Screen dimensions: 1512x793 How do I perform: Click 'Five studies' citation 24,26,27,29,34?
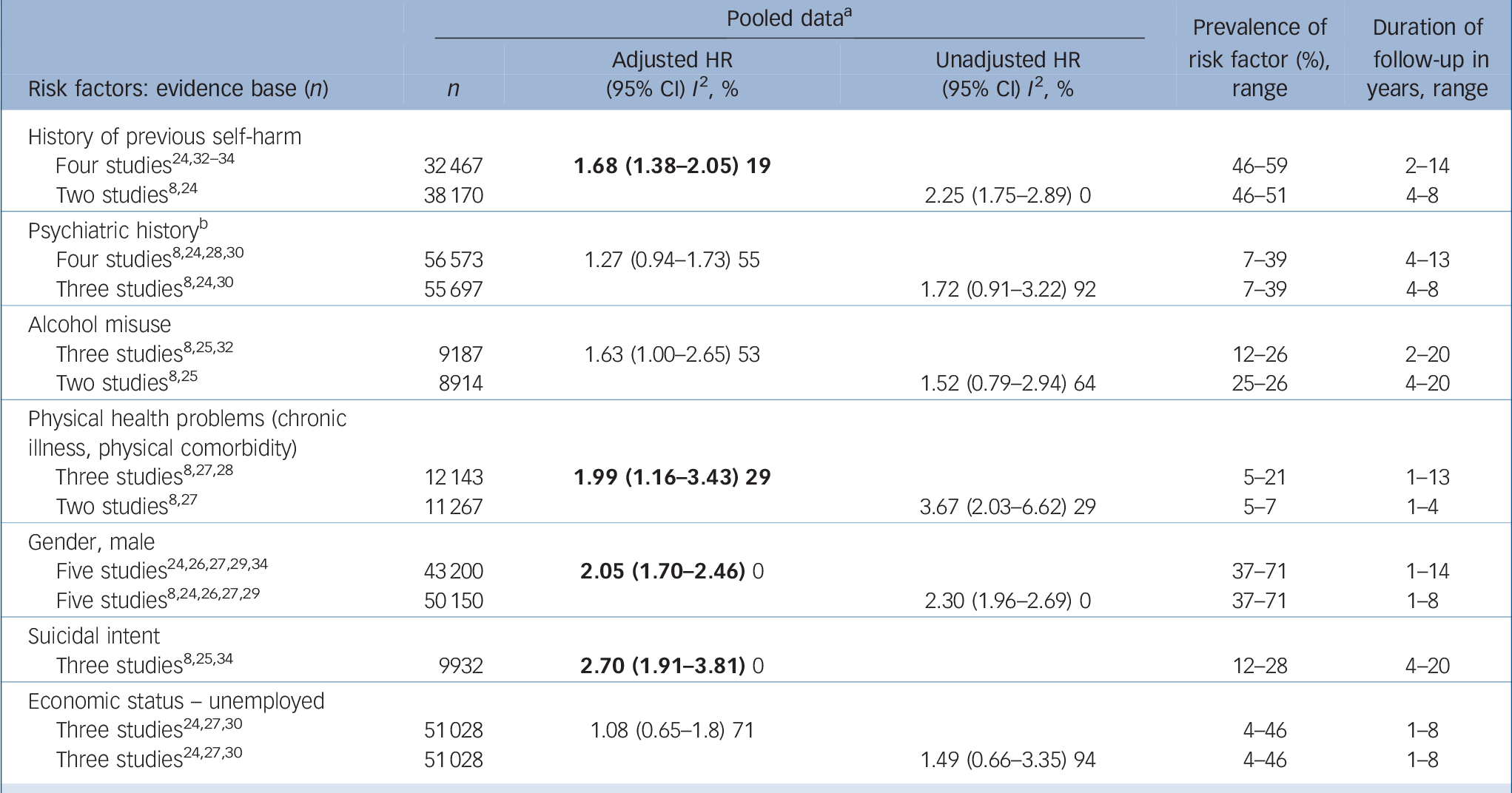click(218, 564)
